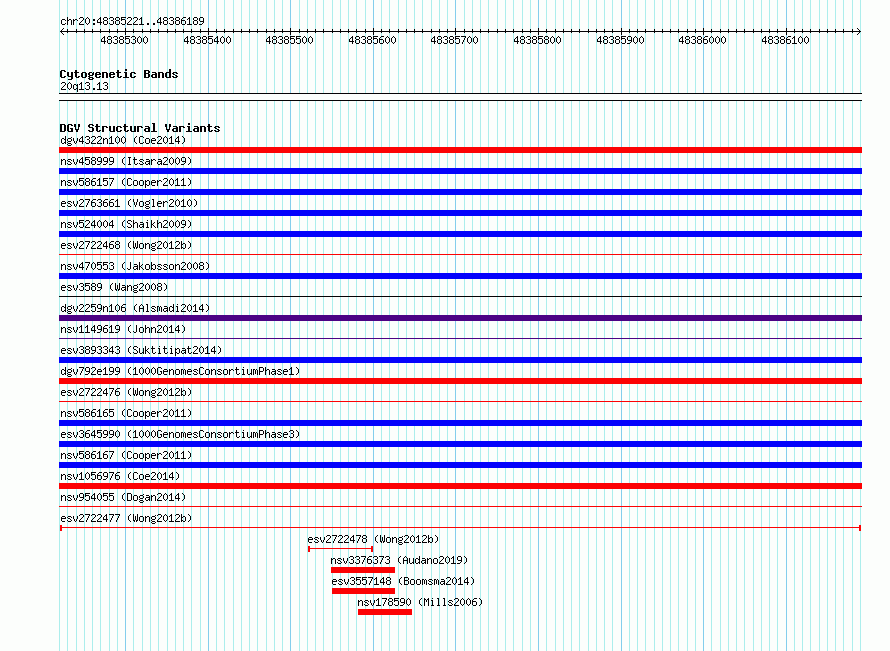
Task: Click the dgv4322n100 (Coe2014) variant label
Action: point(123,140)
